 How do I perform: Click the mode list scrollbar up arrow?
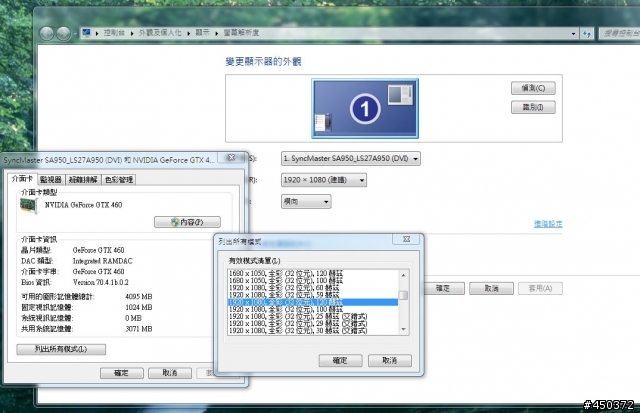(x=403, y=275)
